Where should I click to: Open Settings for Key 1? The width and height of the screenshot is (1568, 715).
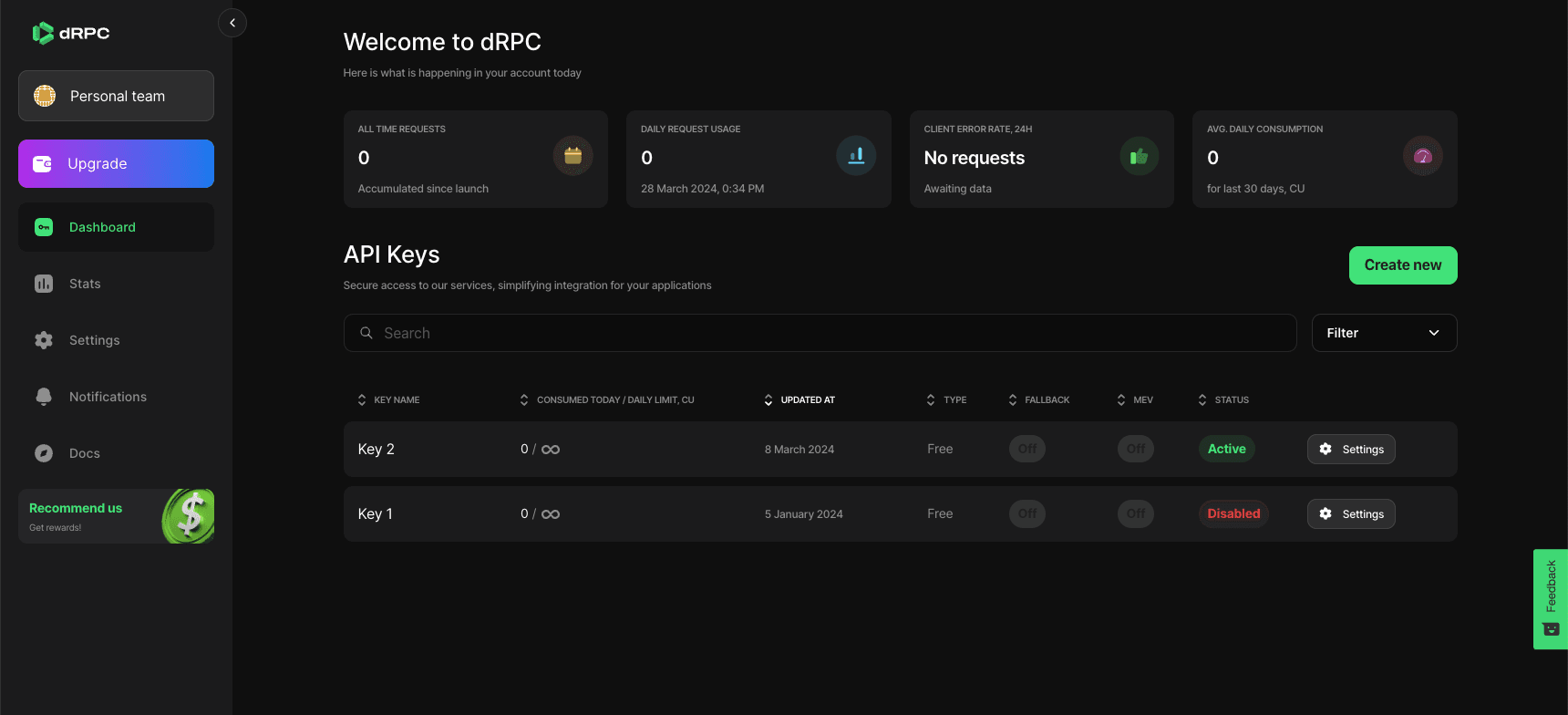tap(1350, 513)
